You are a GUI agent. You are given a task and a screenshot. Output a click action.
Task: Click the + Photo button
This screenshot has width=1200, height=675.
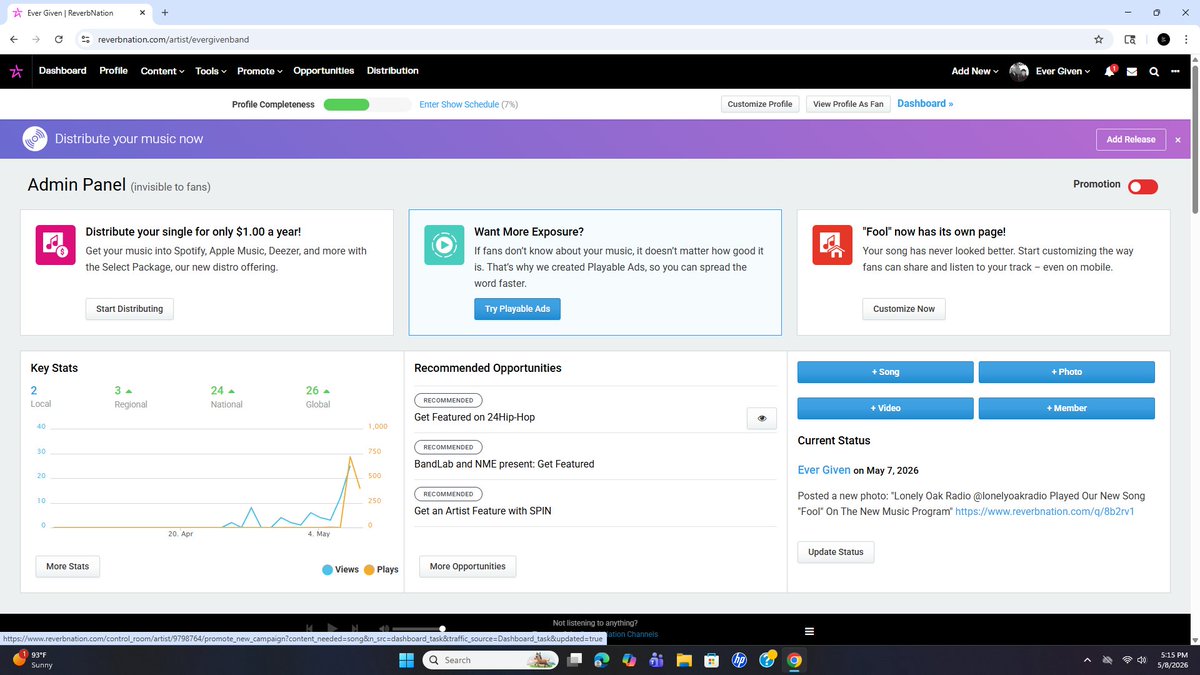click(x=1067, y=372)
